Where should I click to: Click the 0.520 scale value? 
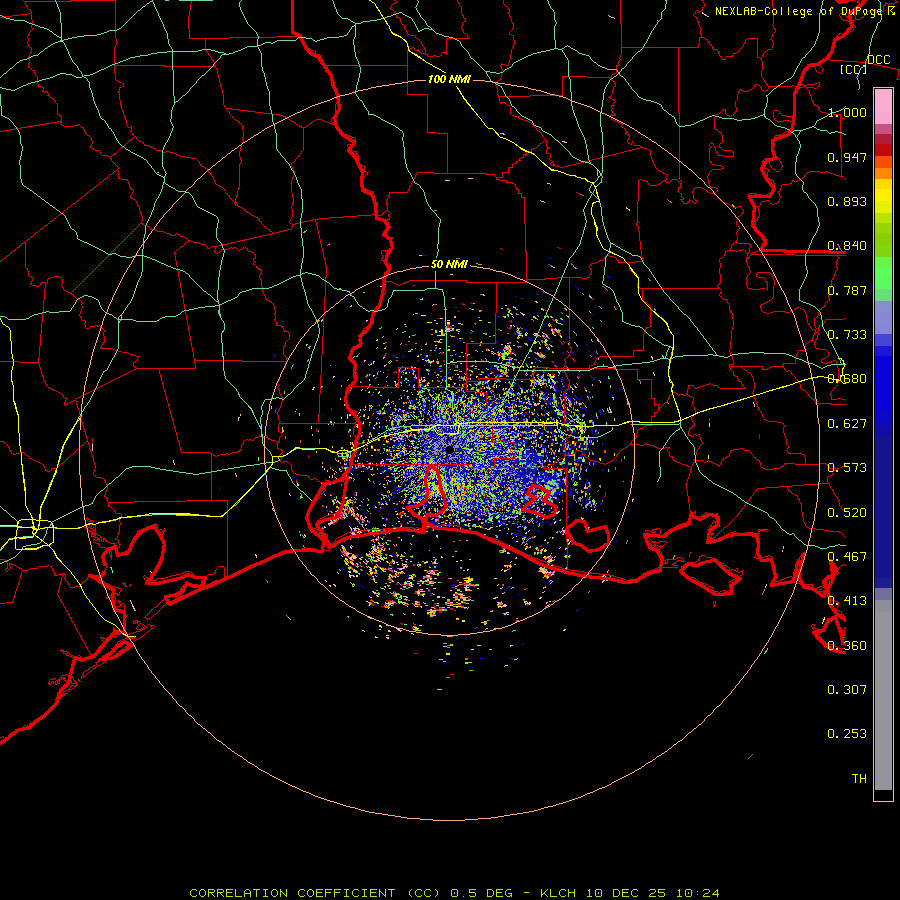coord(847,513)
